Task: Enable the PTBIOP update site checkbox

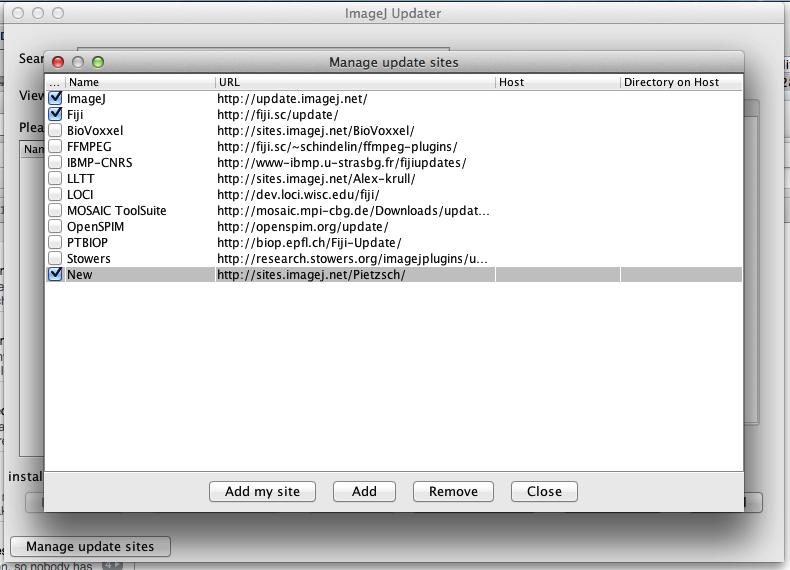Action: [55, 242]
